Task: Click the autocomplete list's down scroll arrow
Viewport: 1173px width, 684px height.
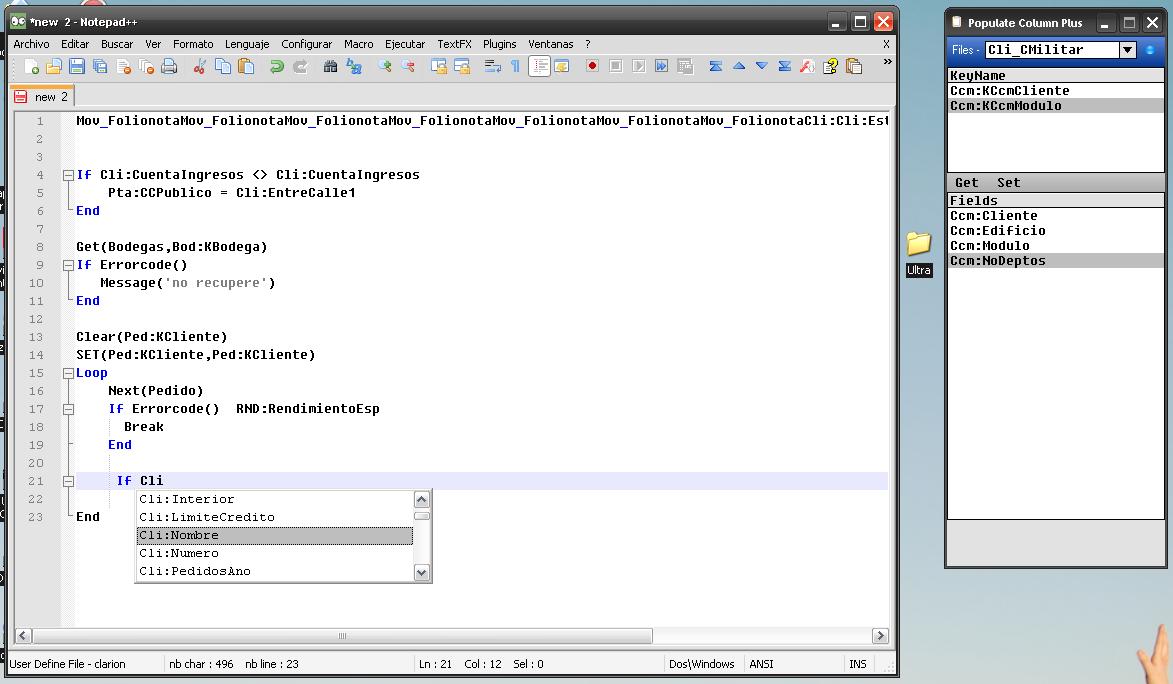Action: coord(422,572)
